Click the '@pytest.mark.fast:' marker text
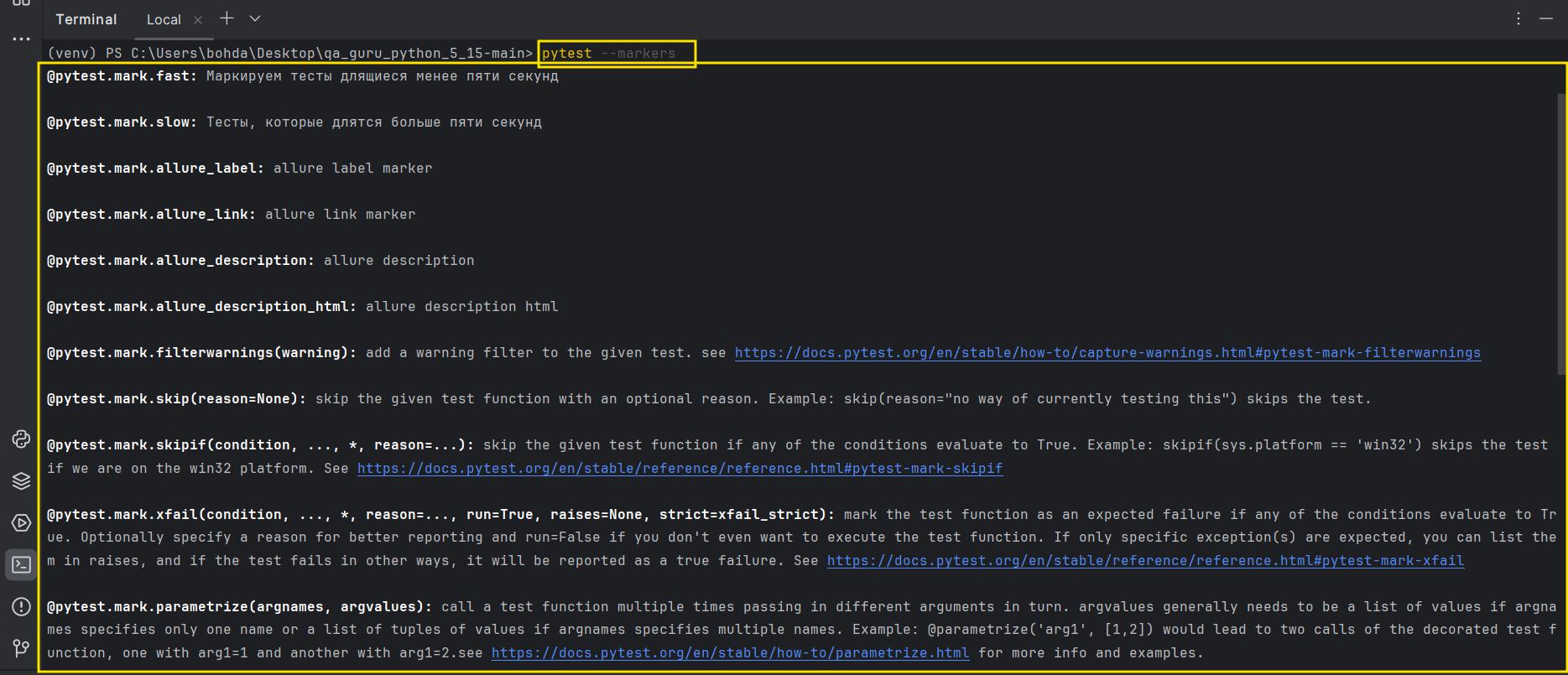 pyautogui.click(x=122, y=76)
